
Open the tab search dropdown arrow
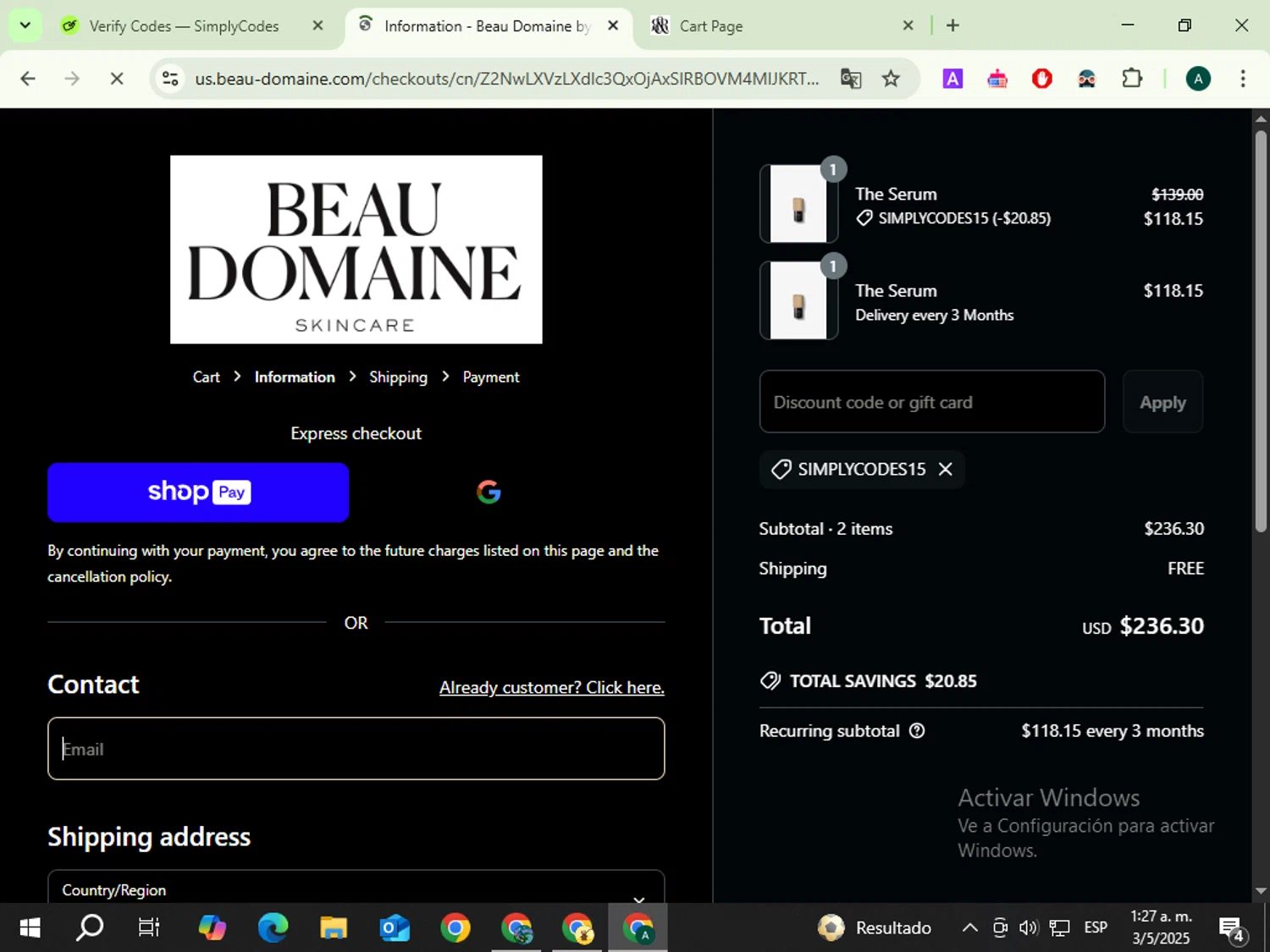click(25, 25)
